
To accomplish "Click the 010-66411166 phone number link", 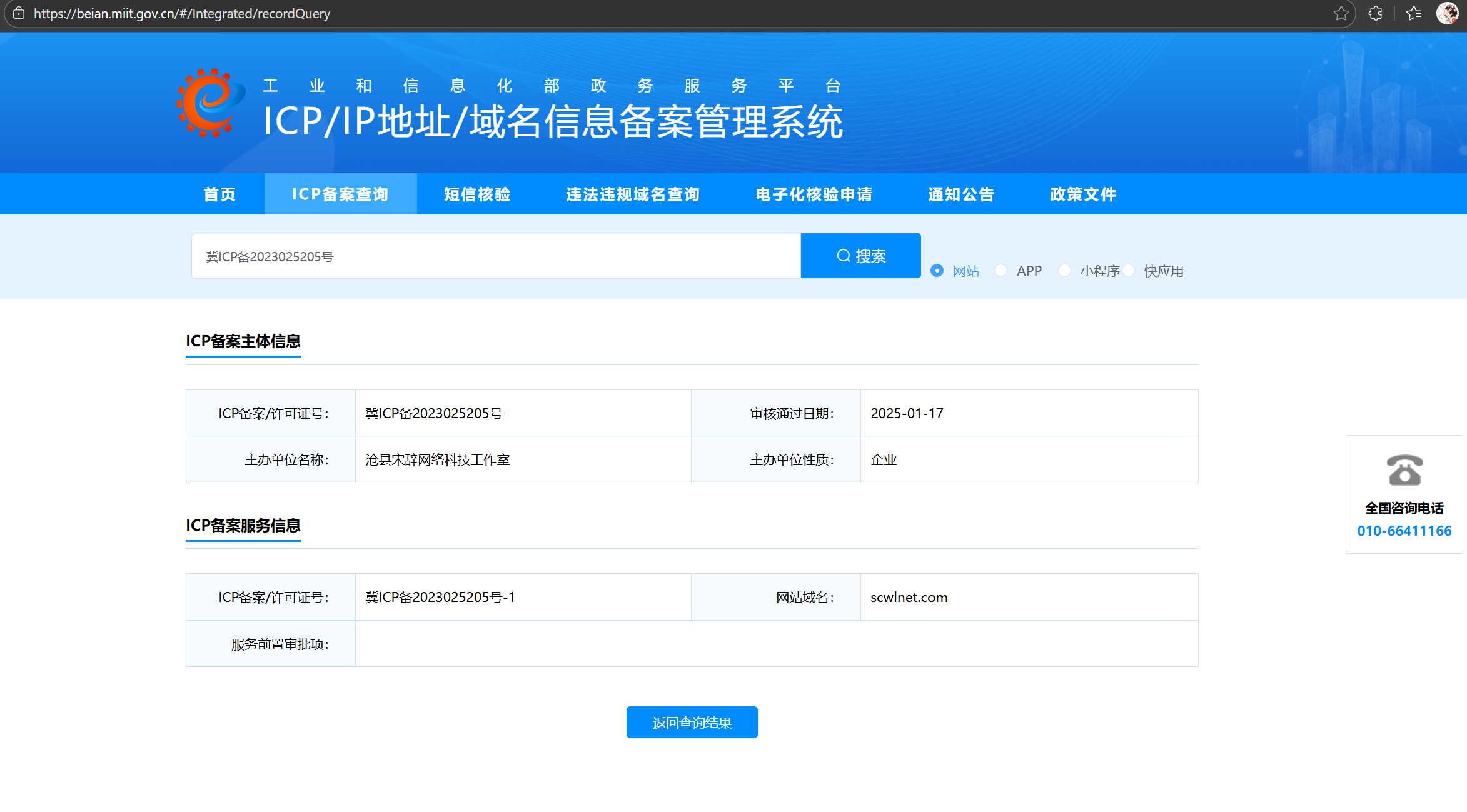I will (1404, 531).
